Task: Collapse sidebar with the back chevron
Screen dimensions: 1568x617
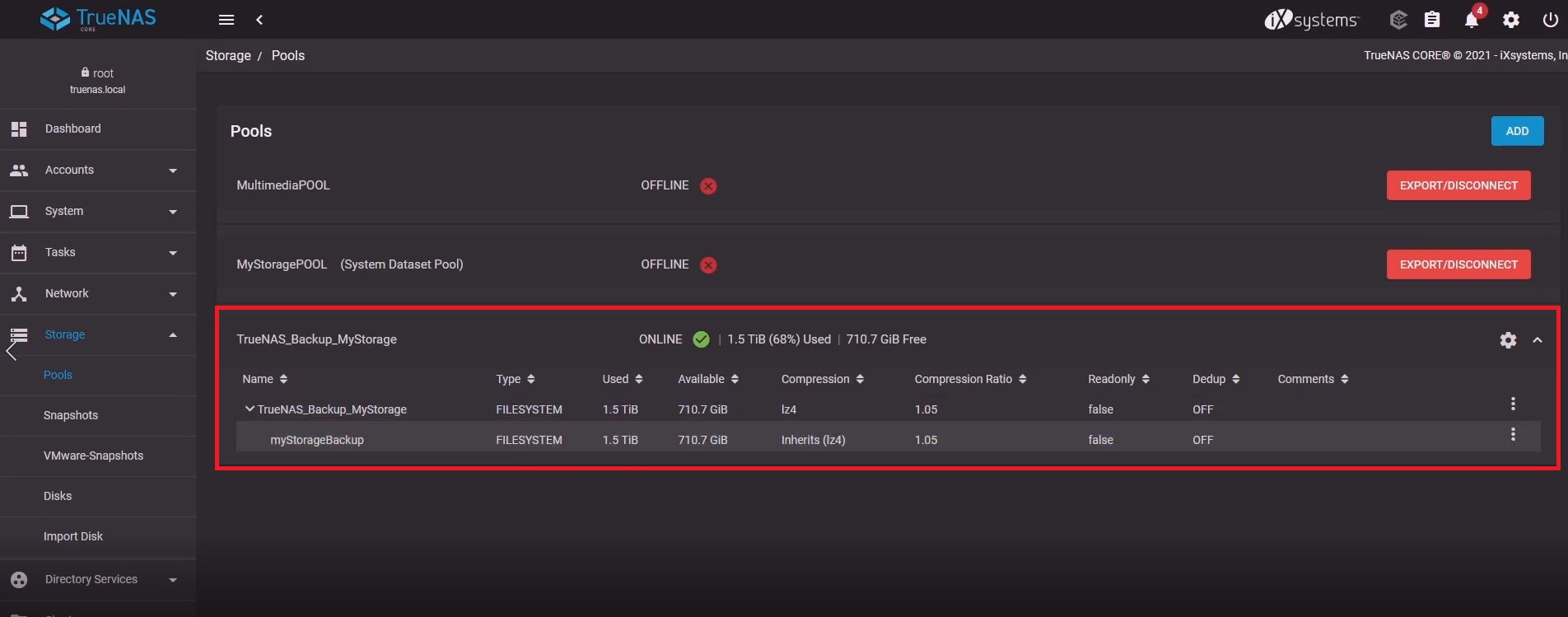Action: point(259,20)
